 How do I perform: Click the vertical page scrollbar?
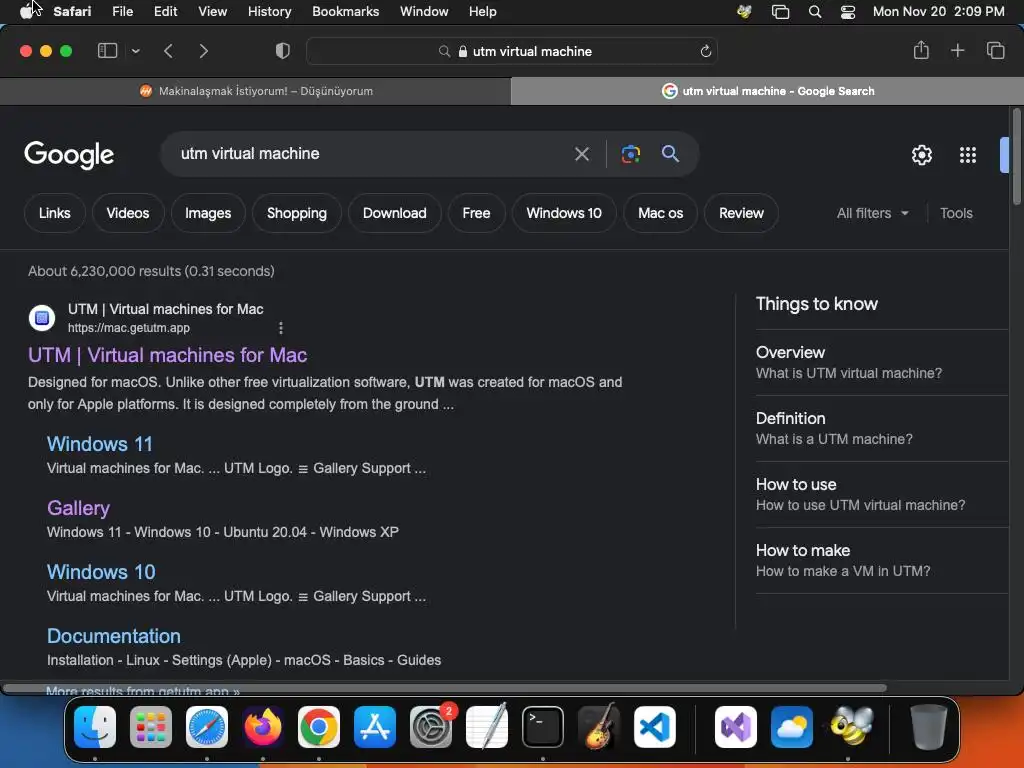(x=1016, y=157)
